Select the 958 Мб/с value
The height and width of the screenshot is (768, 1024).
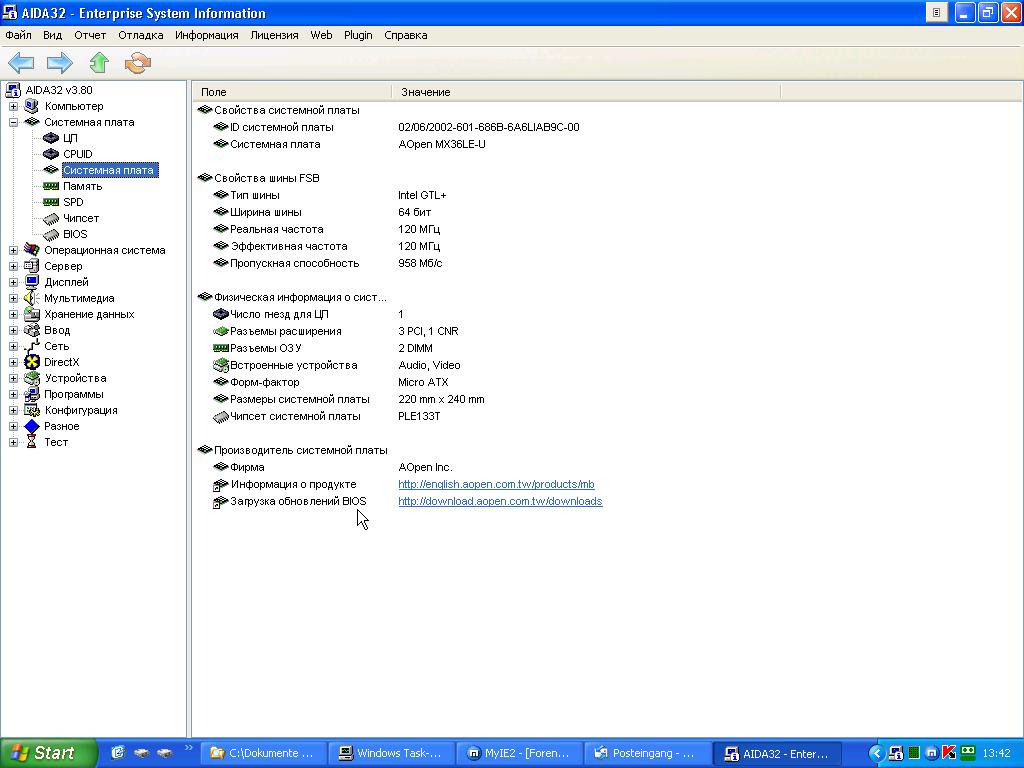pos(420,263)
